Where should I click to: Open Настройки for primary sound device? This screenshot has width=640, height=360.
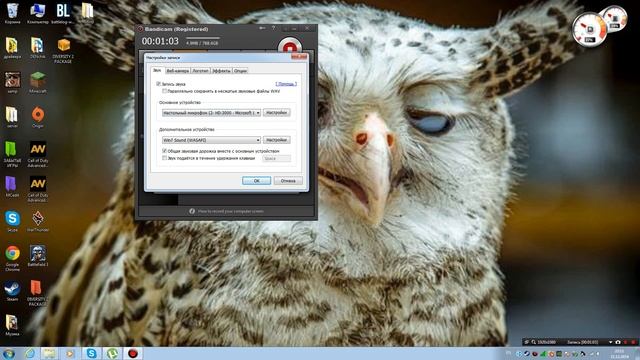click(x=277, y=113)
